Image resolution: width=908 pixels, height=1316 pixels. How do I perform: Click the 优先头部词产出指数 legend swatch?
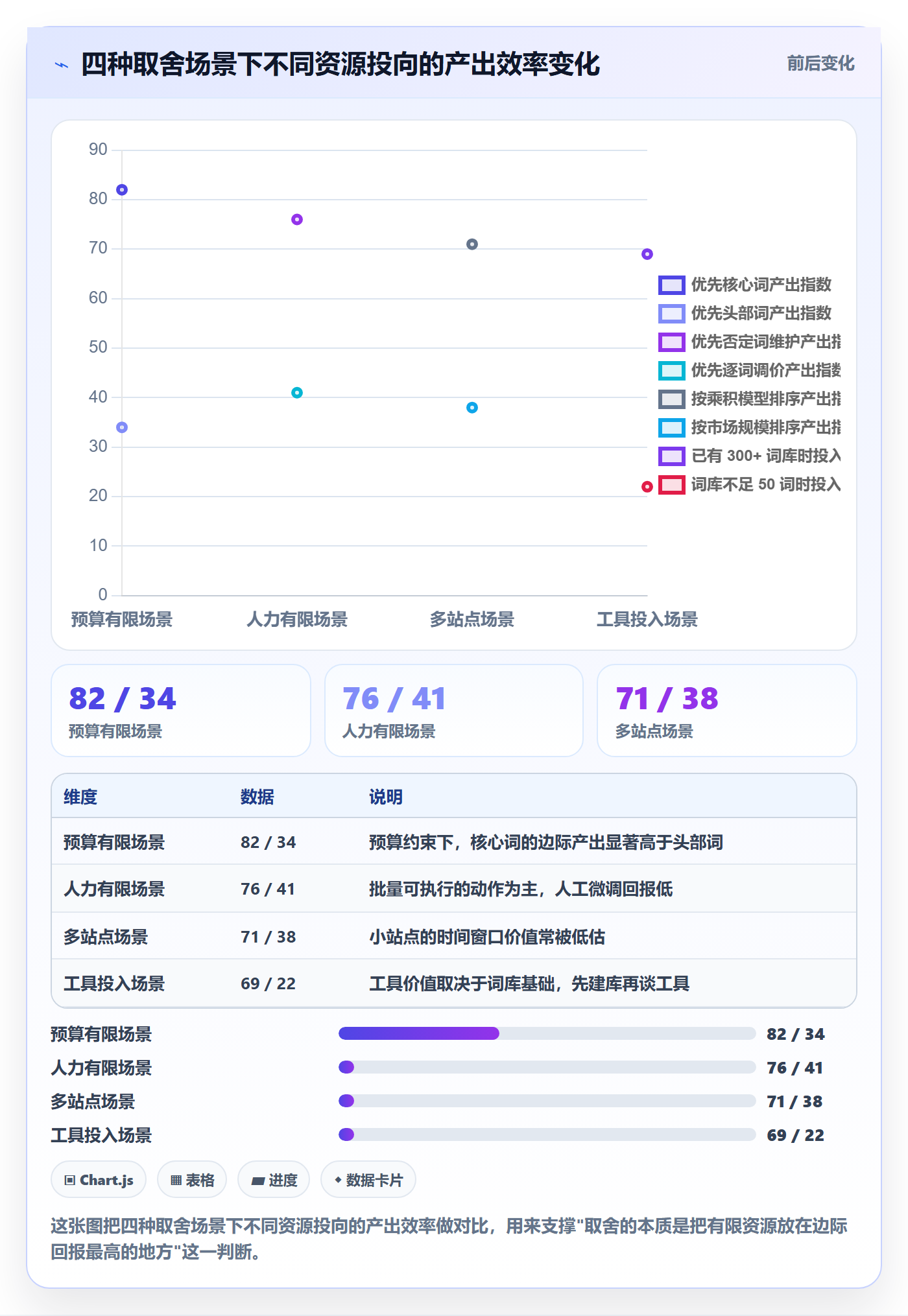(x=671, y=314)
